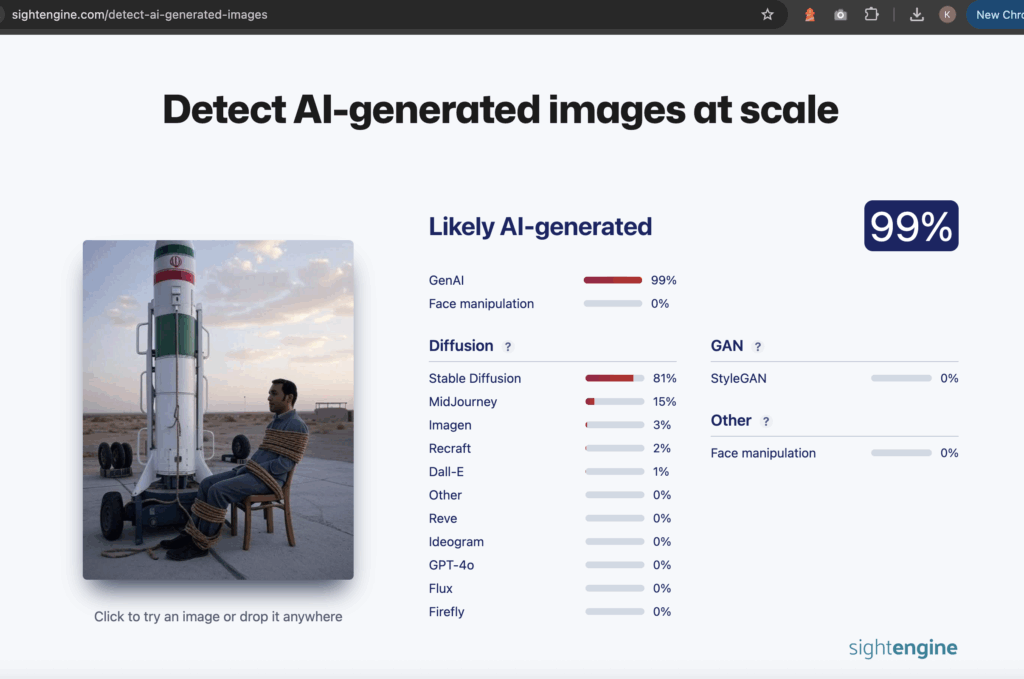Click the Stable Diffusion 81% bar

[615, 378]
